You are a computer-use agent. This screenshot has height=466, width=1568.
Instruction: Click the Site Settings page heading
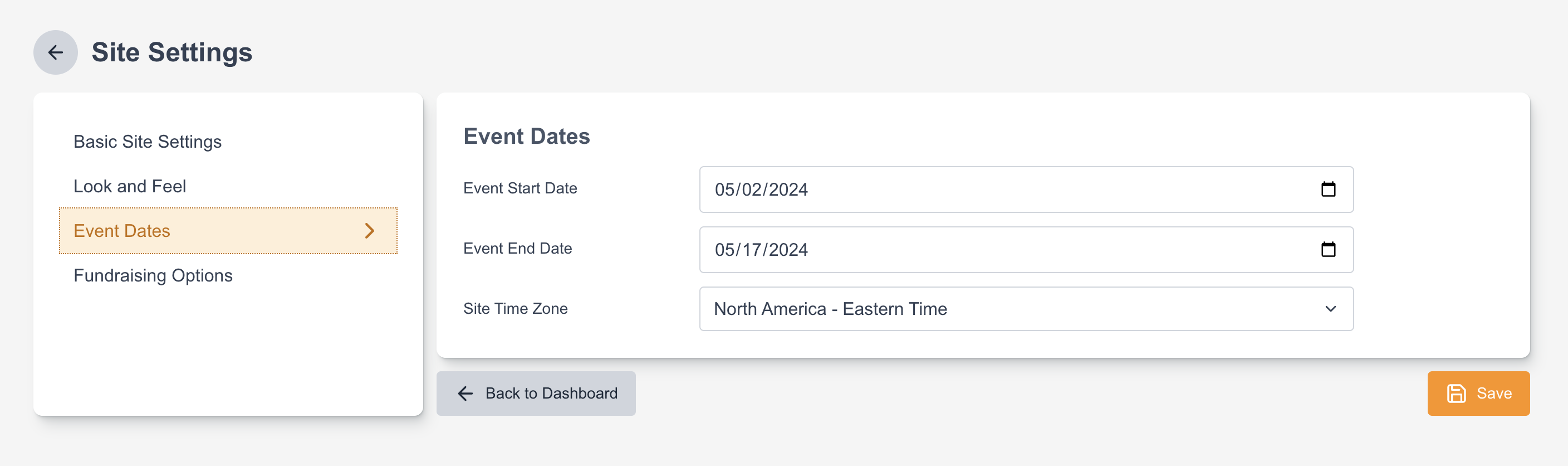click(x=171, y=52)
